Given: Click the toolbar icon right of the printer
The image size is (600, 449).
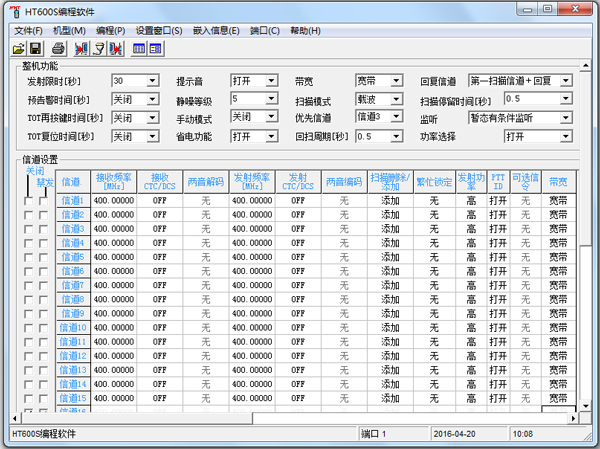Looking at the screenshot, I should pyautogui.click(x=82, y=48).
